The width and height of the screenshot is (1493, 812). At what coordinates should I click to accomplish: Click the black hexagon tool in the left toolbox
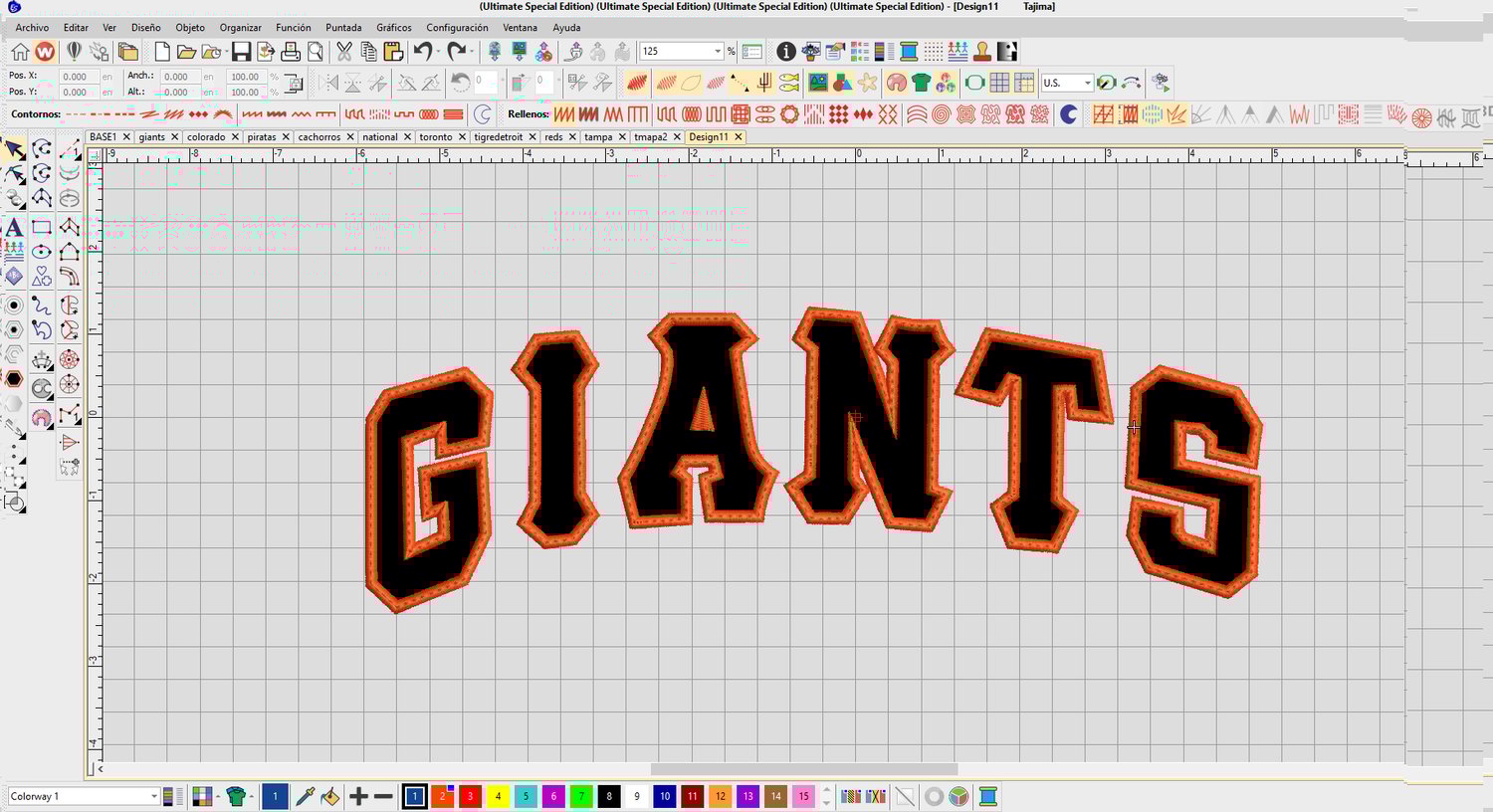click(14, 379)
